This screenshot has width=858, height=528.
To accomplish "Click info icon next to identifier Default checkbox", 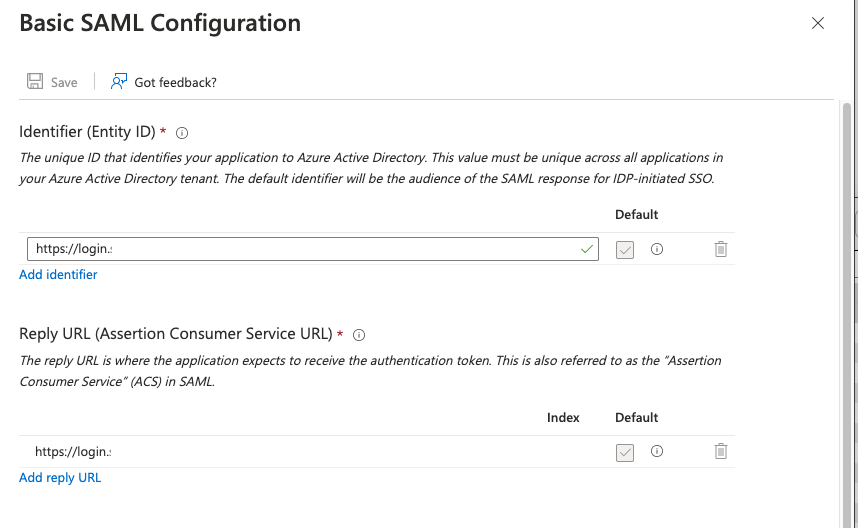I will 657,249.
